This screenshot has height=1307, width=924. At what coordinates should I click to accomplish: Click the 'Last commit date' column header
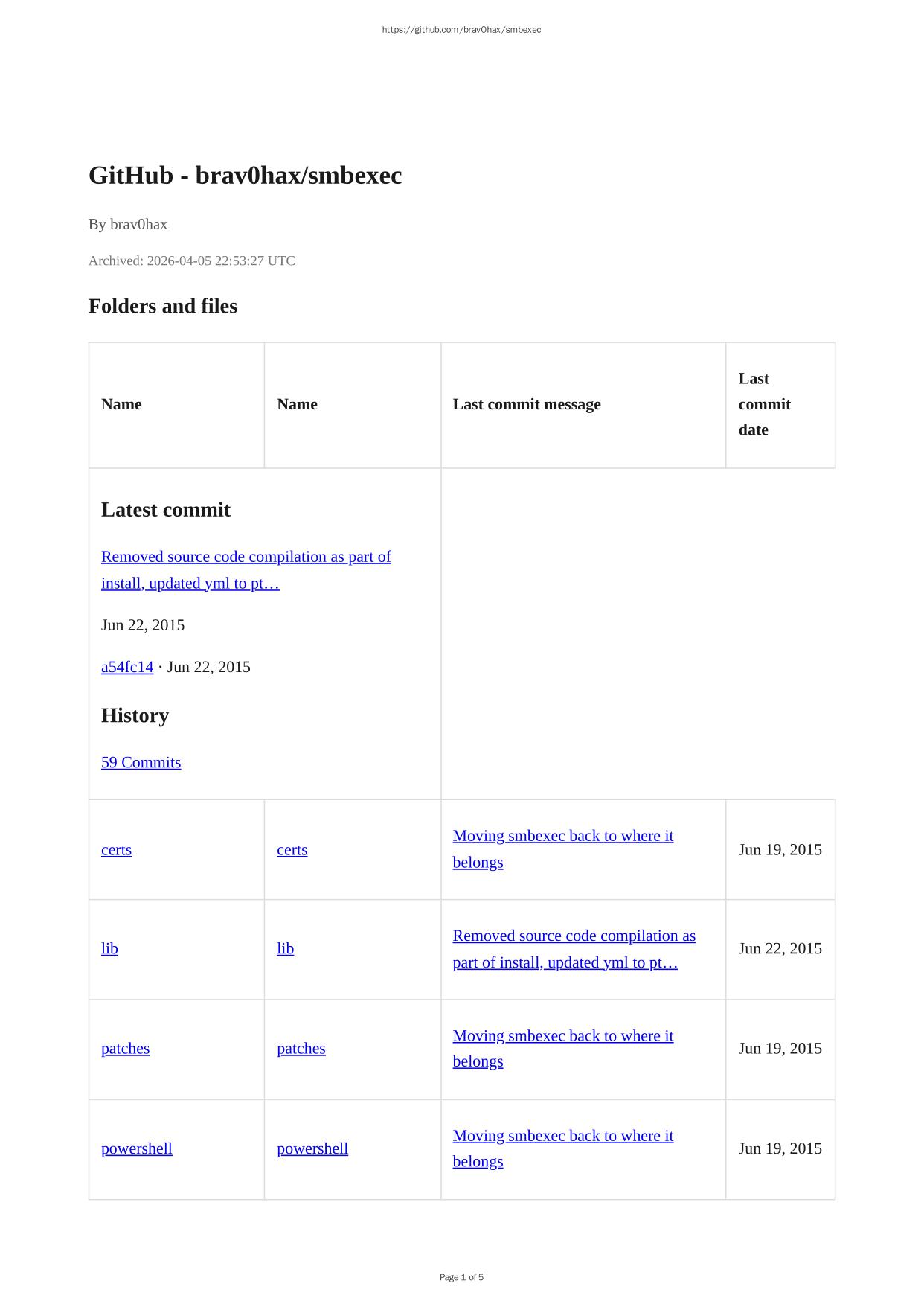[x=764, y=405]
